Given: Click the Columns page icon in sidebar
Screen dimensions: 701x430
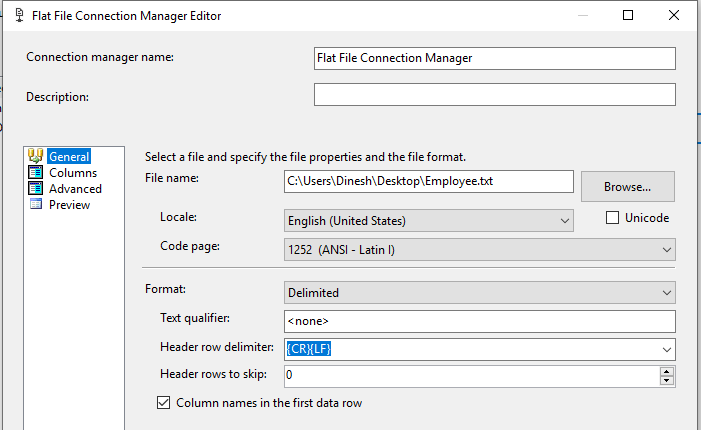Looking at the screenshot, I should [36, 172].
